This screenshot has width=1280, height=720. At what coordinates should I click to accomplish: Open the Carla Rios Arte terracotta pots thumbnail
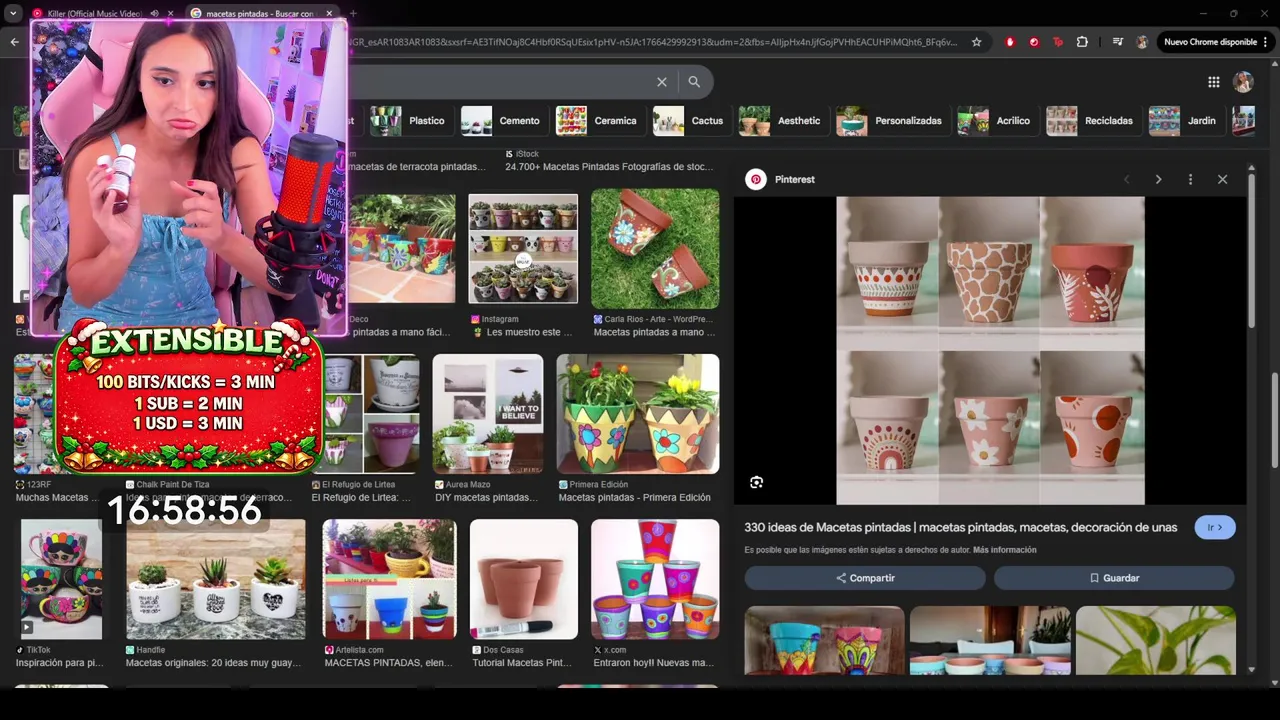(655, 248)
